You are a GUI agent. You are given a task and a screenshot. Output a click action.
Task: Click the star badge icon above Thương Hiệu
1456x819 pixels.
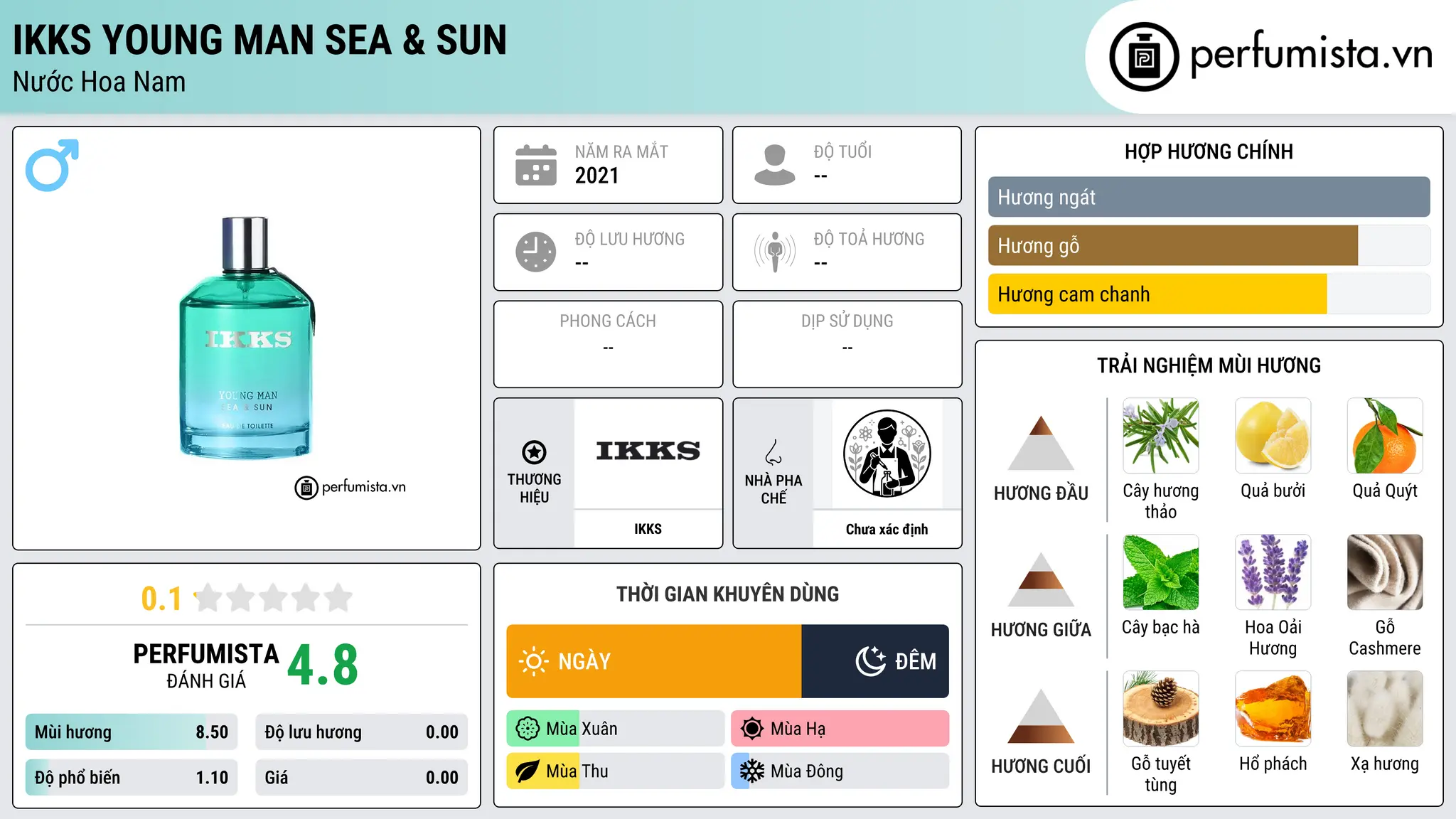(x=534, y=452)
